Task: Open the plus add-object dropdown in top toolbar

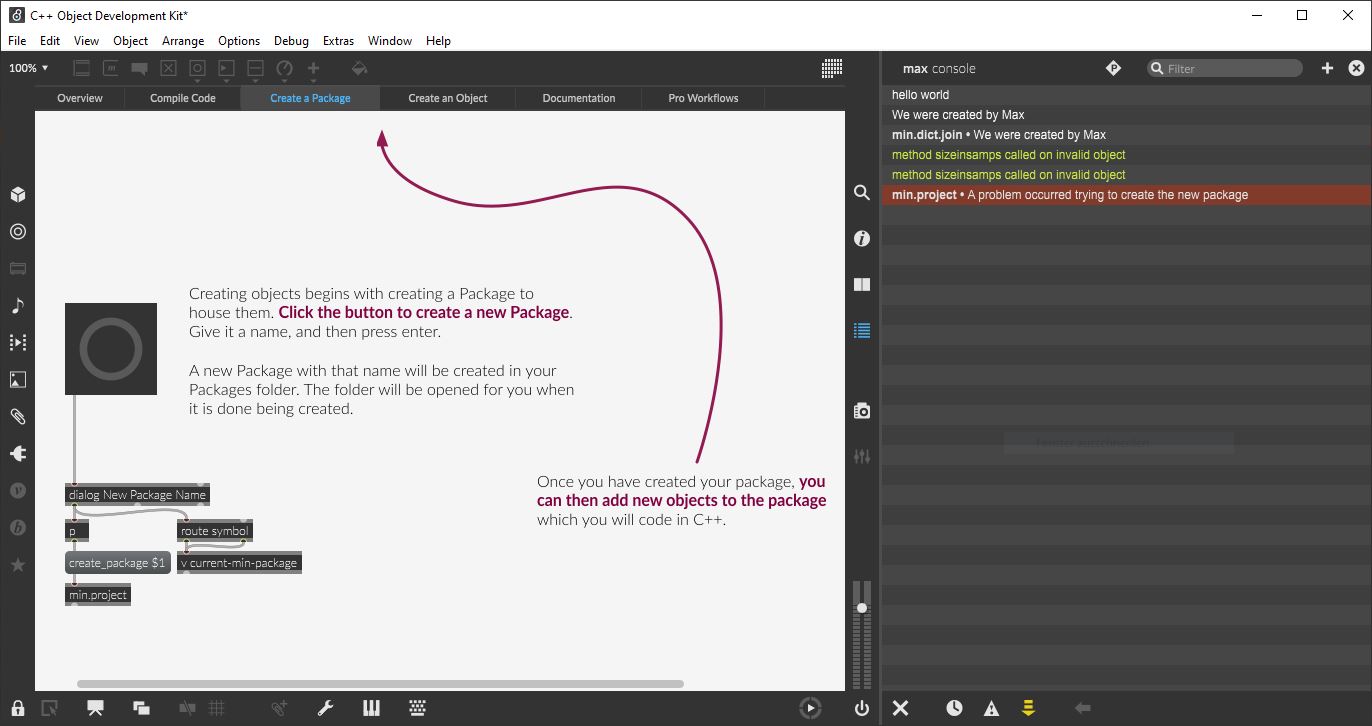Action: tap(314, 68)
